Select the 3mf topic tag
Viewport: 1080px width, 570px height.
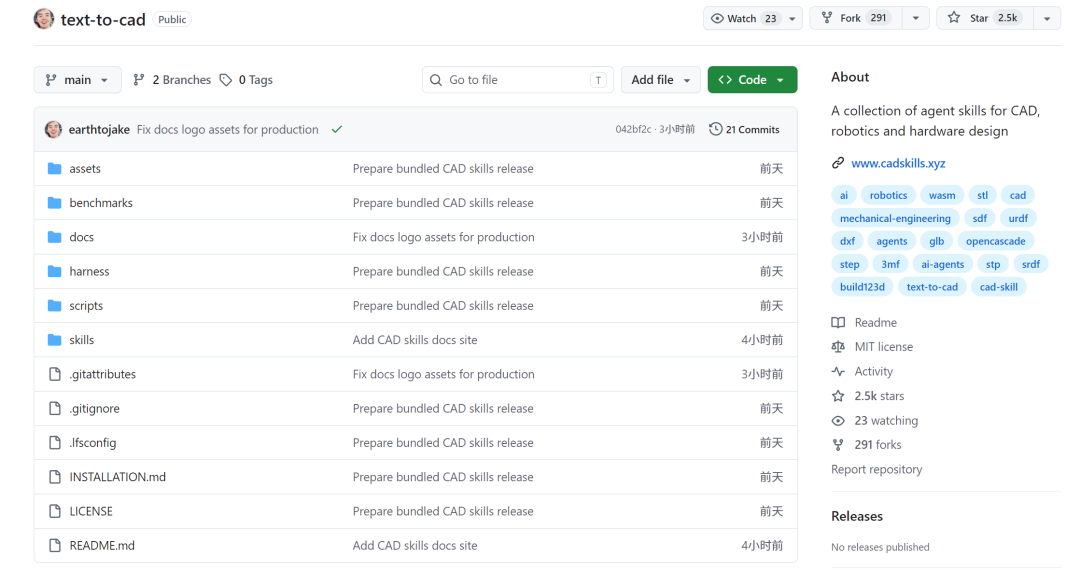[890, 264]
